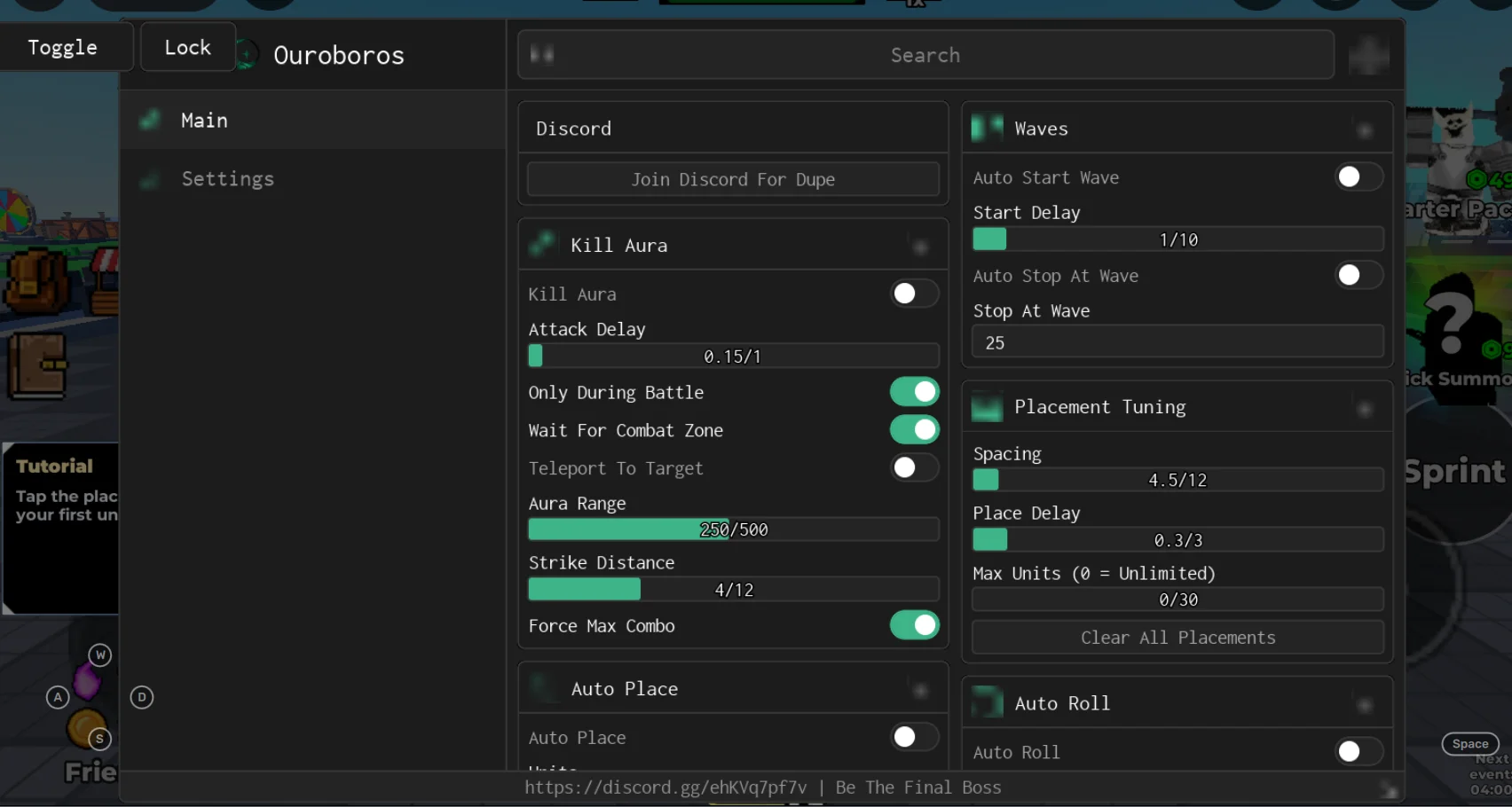Adjust the Start Delay slider
The height and width of the screenshot is (807, 1512).
1178,239
